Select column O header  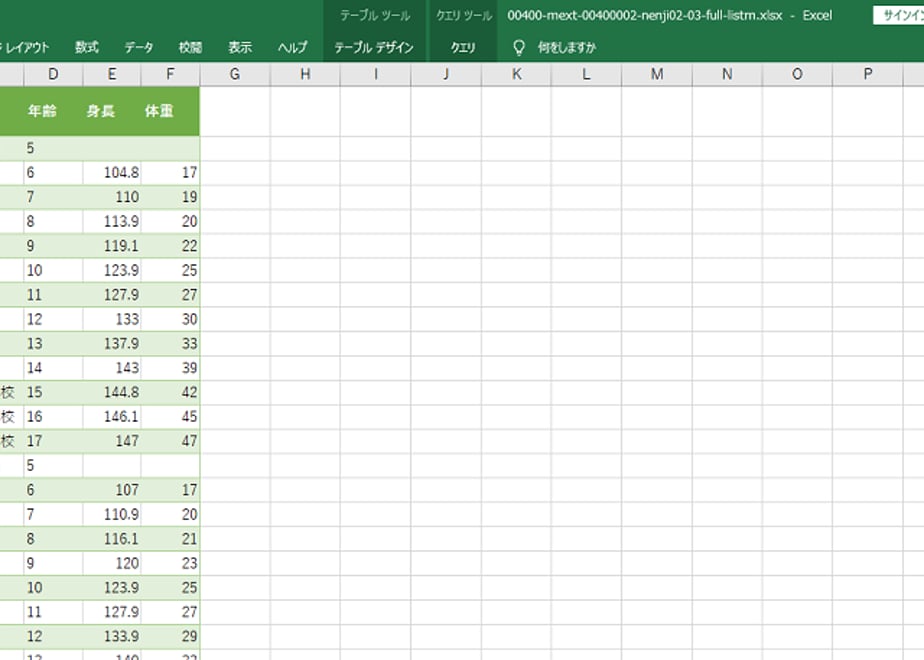pos(797,74)
